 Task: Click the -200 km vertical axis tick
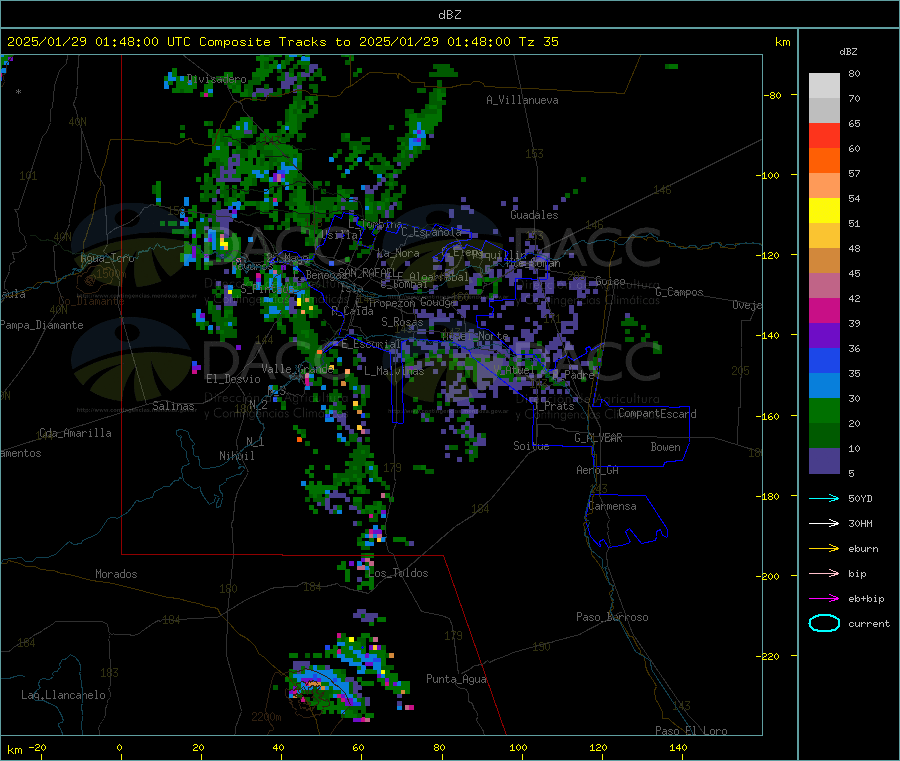point(767,576)
